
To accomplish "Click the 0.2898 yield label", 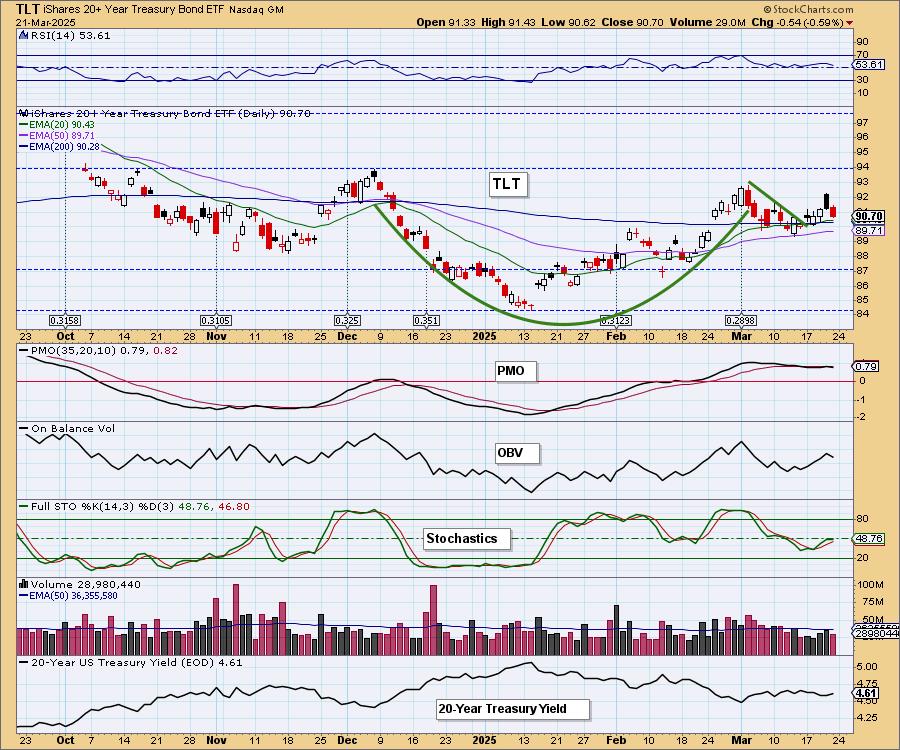I will (740, 320).
